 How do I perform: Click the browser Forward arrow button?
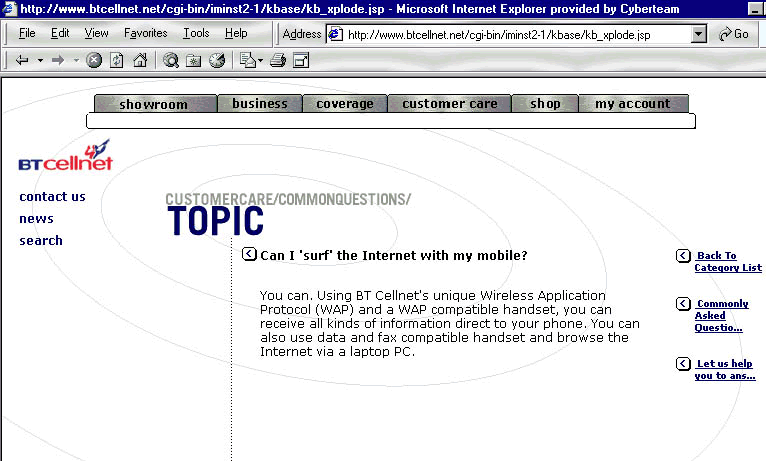(58, 60)
